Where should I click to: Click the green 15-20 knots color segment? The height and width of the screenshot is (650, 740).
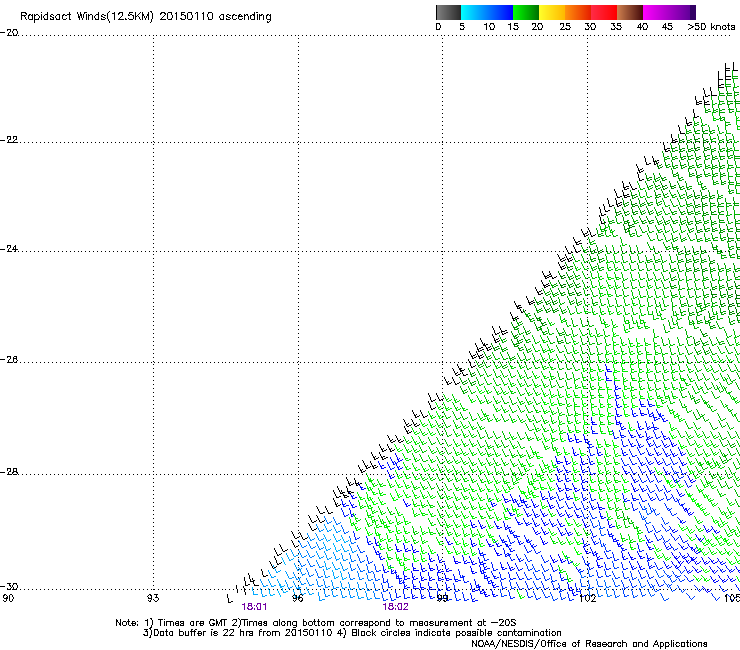click(x=526, y=12)
